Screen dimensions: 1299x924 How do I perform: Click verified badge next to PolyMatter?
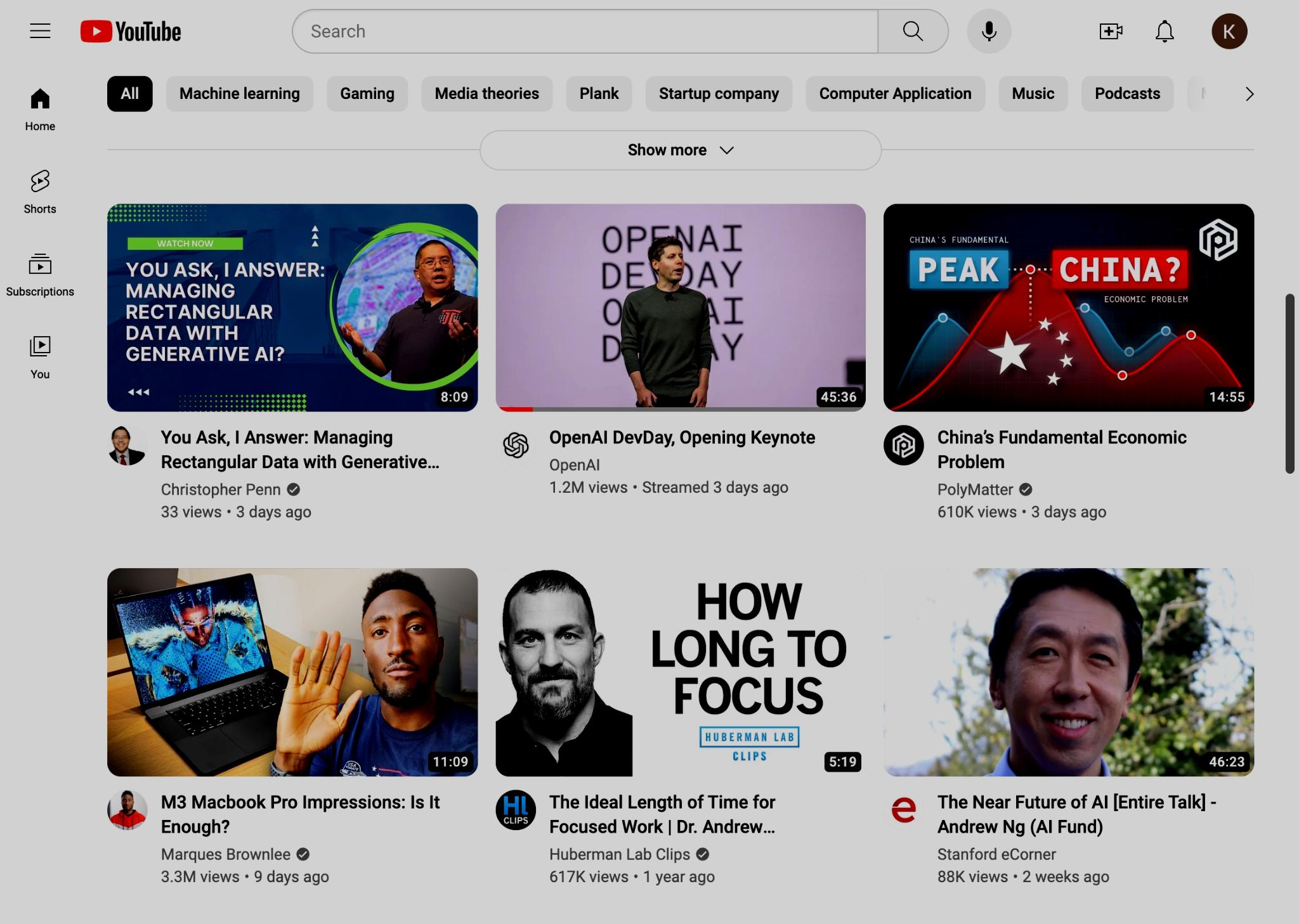point(1026,490)
